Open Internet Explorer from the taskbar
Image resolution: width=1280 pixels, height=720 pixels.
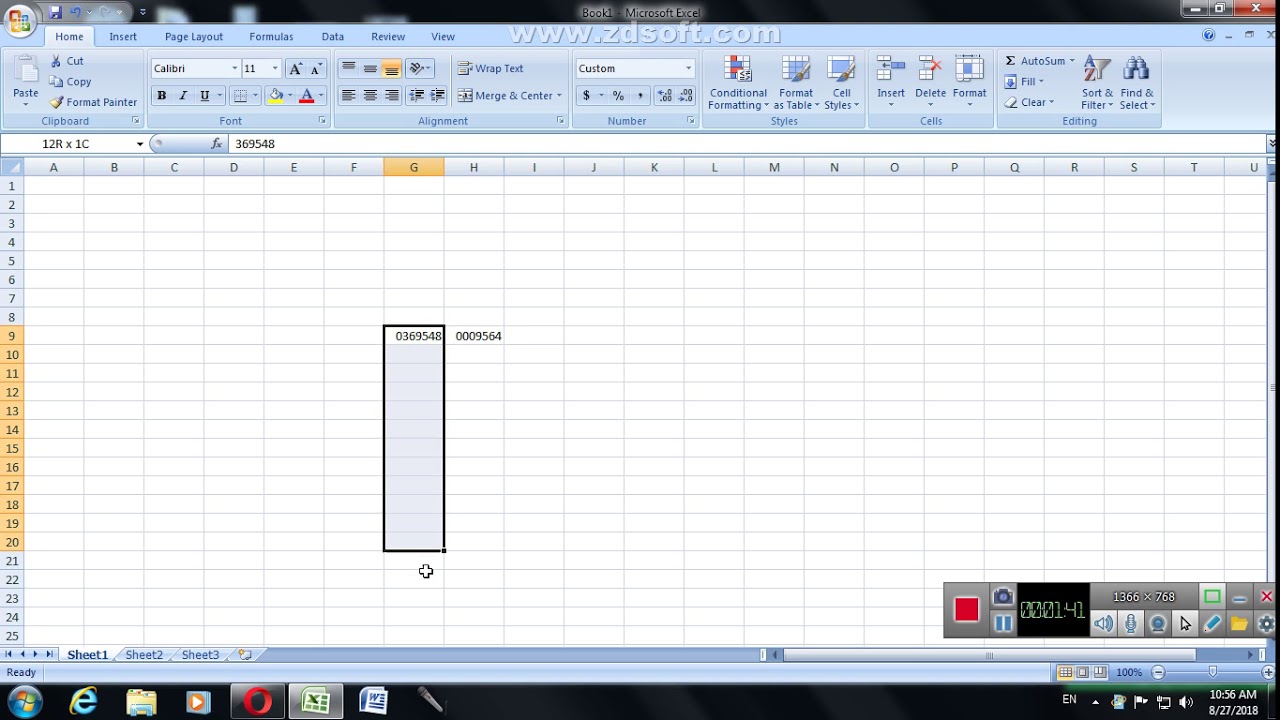(83, 702)
